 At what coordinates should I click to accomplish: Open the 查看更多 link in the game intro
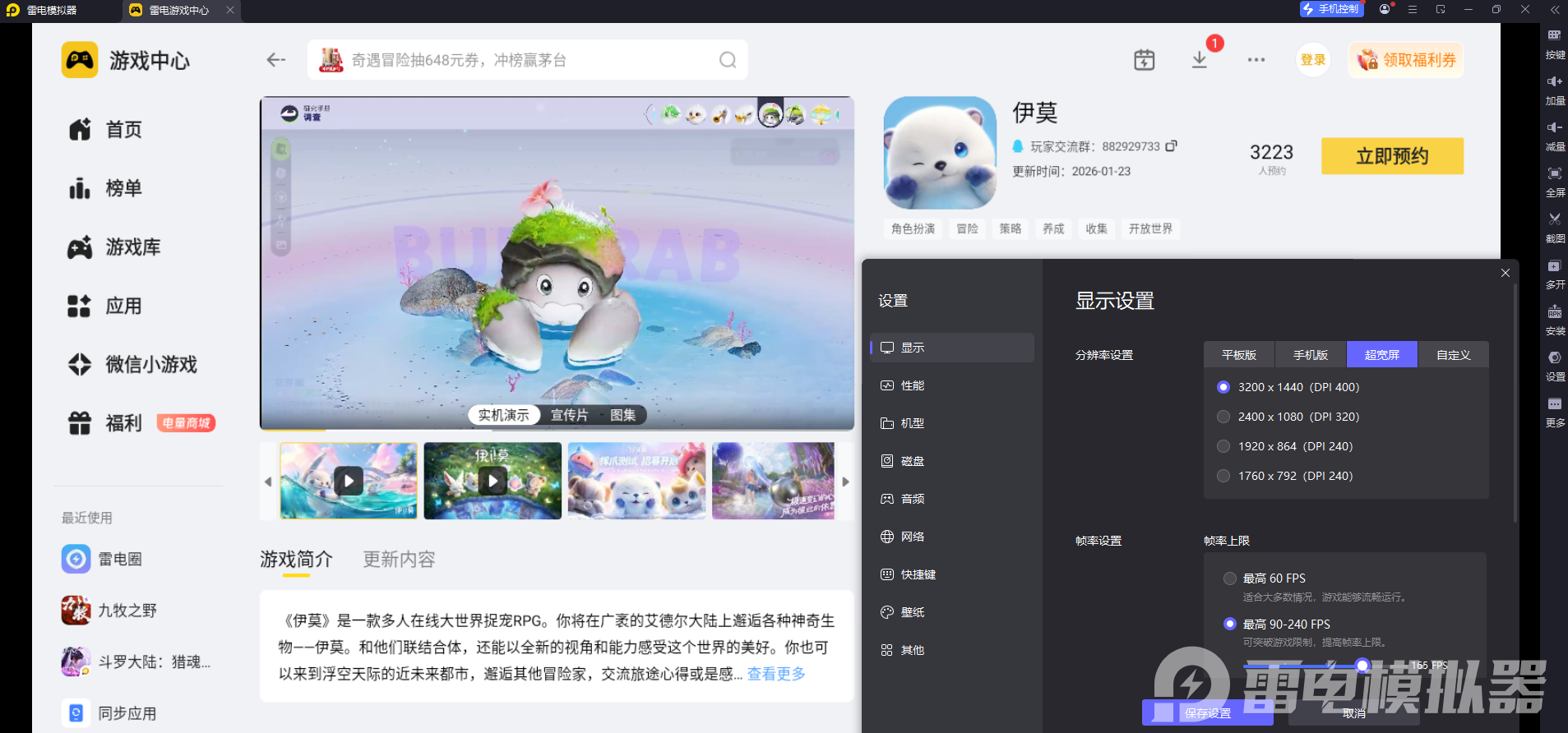coord(776,674)
